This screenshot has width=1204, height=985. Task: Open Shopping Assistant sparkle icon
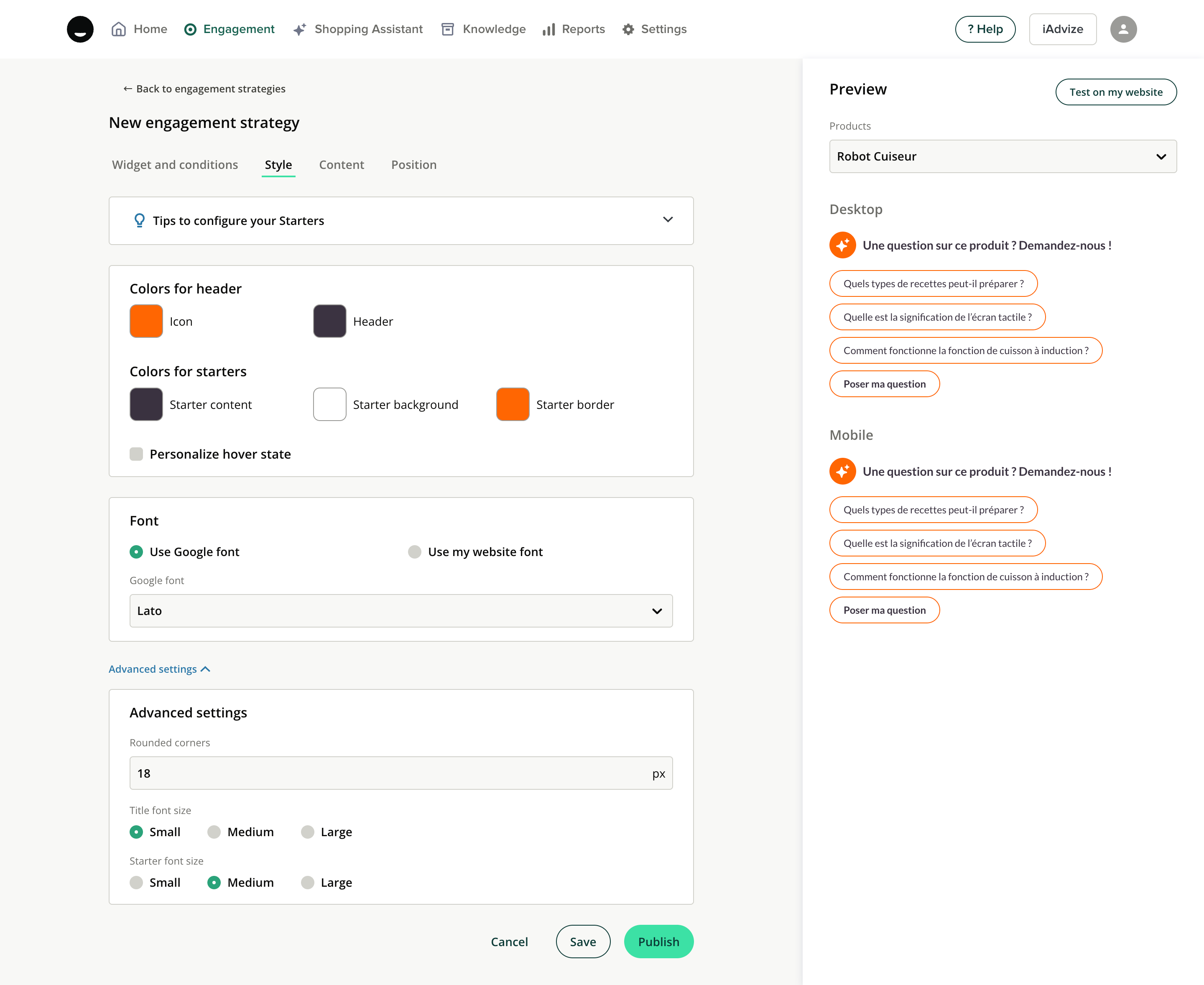pos(300,30)
